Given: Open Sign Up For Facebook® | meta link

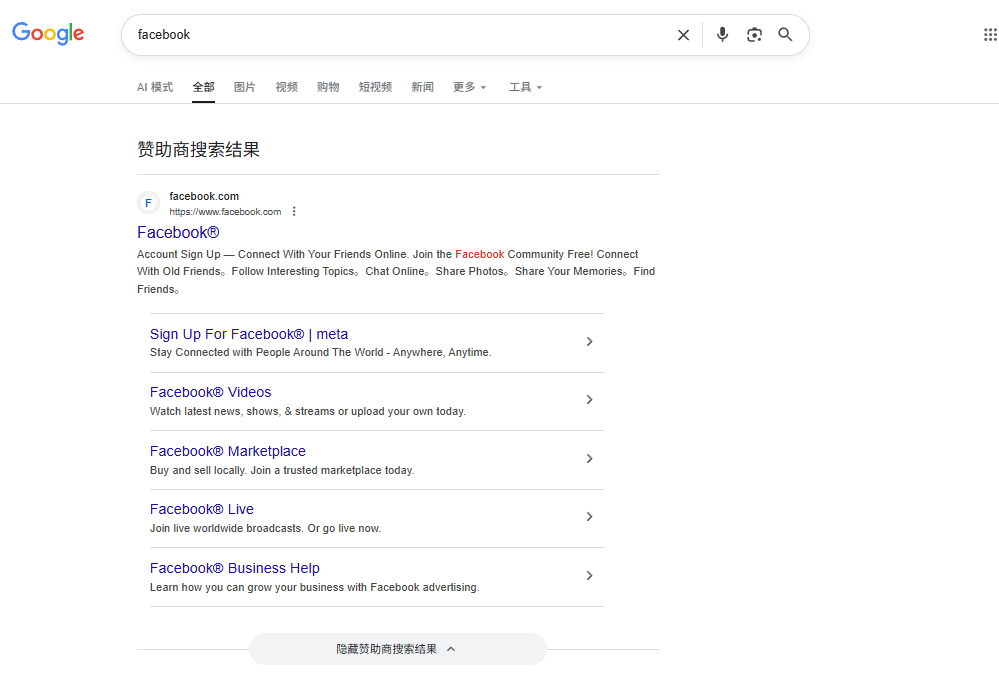Looking at the screenshot, I should (249, 334).
